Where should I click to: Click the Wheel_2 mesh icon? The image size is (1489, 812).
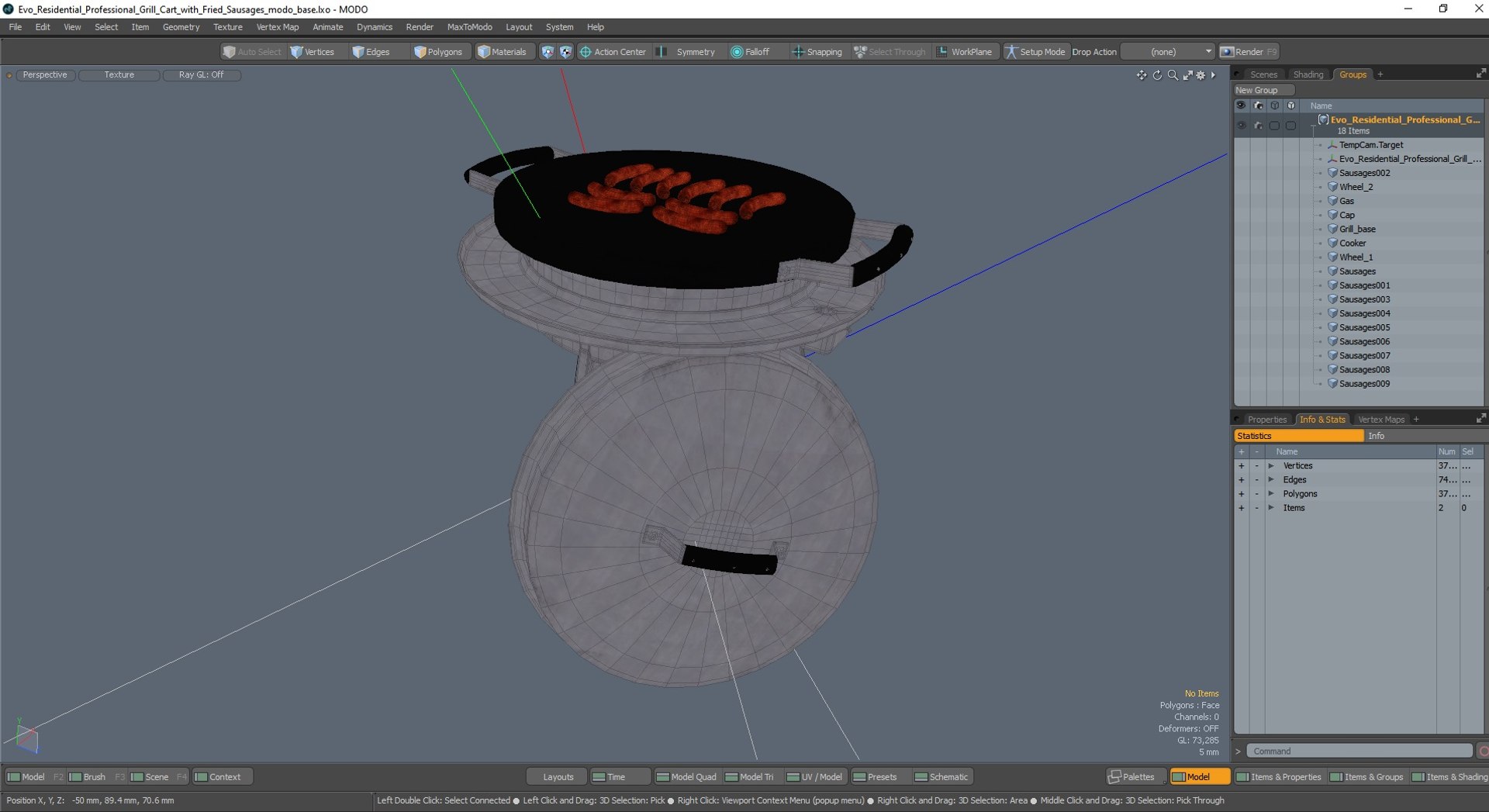[x=1332, y=187]
